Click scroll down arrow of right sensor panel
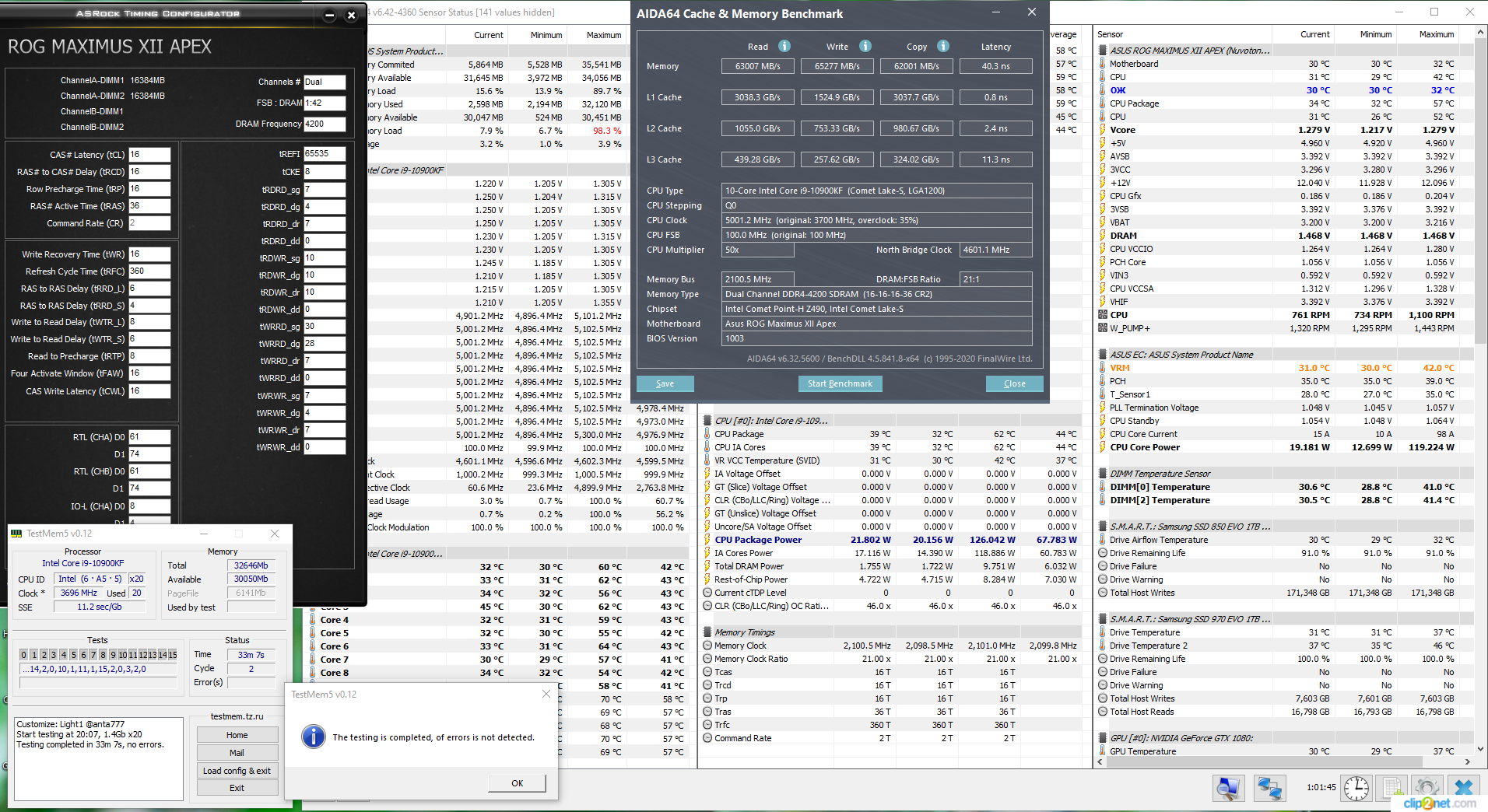 1480,748
